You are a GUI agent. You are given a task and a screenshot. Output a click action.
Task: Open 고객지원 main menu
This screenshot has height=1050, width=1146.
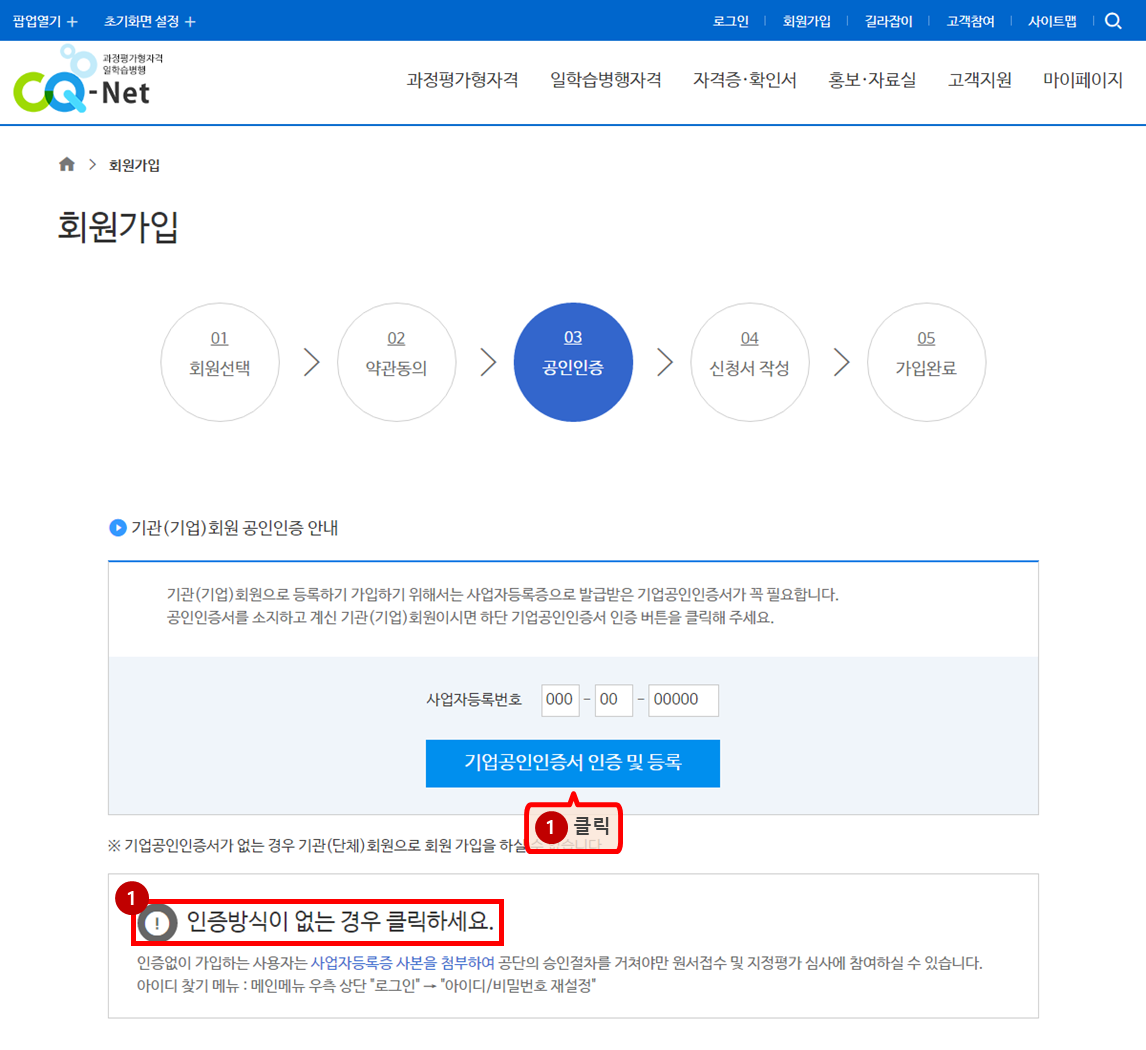(979, 80)
